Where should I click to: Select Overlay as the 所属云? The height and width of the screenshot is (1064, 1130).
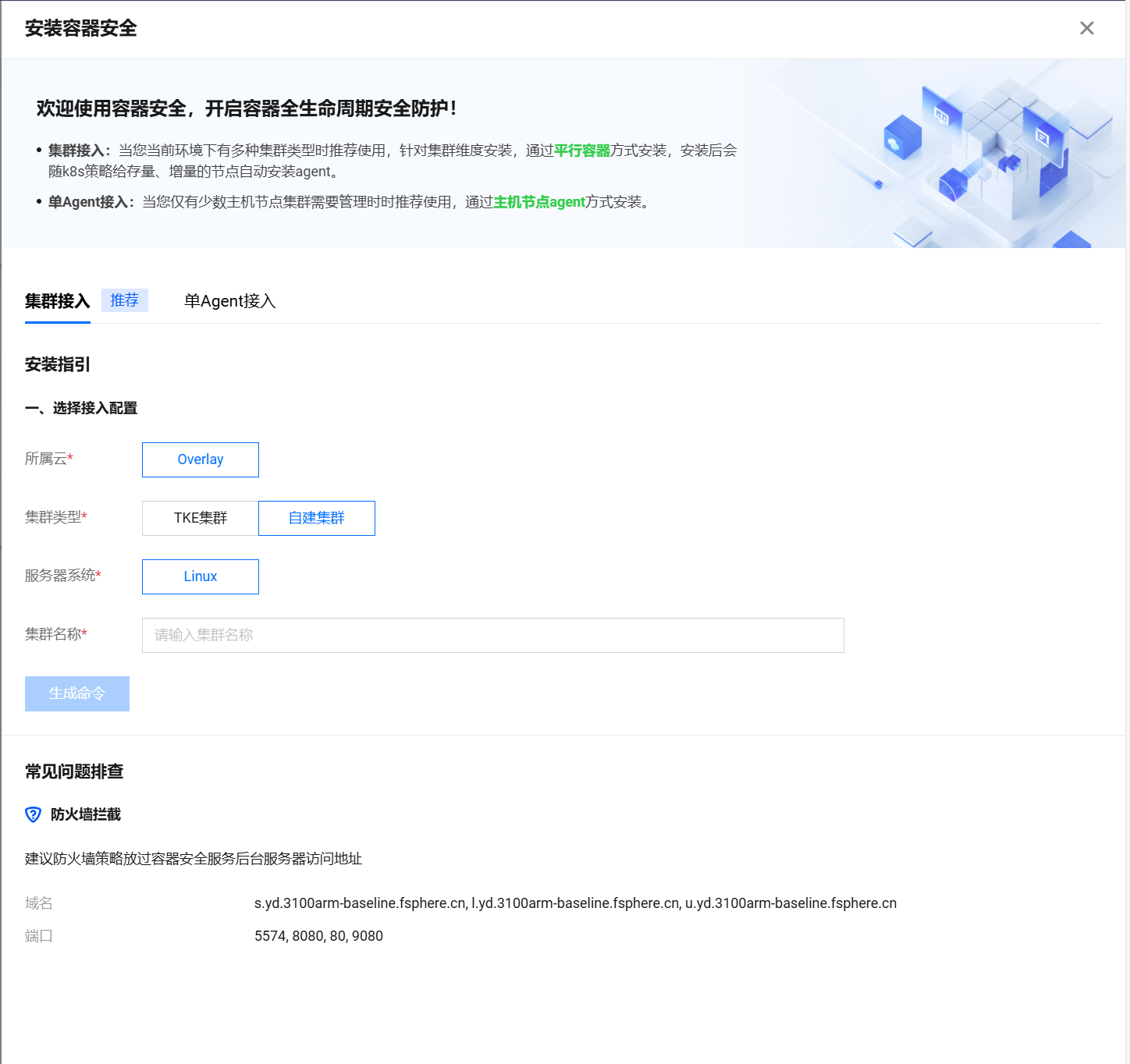[x=201, y=459]
